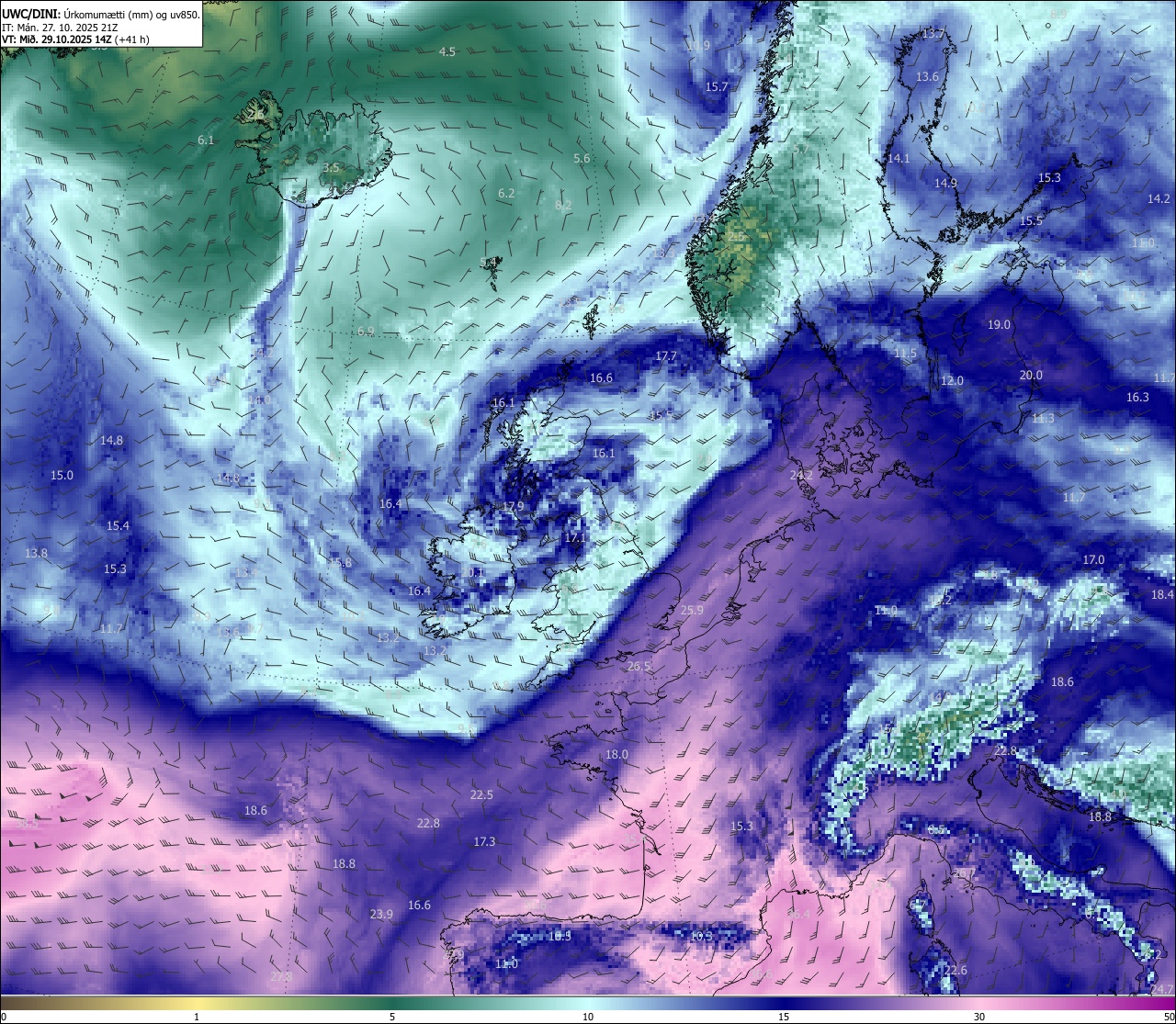Click the '3.5' value over Iceland
Viewport: 1176px width, 1024px height.
[x=332, y=168]
